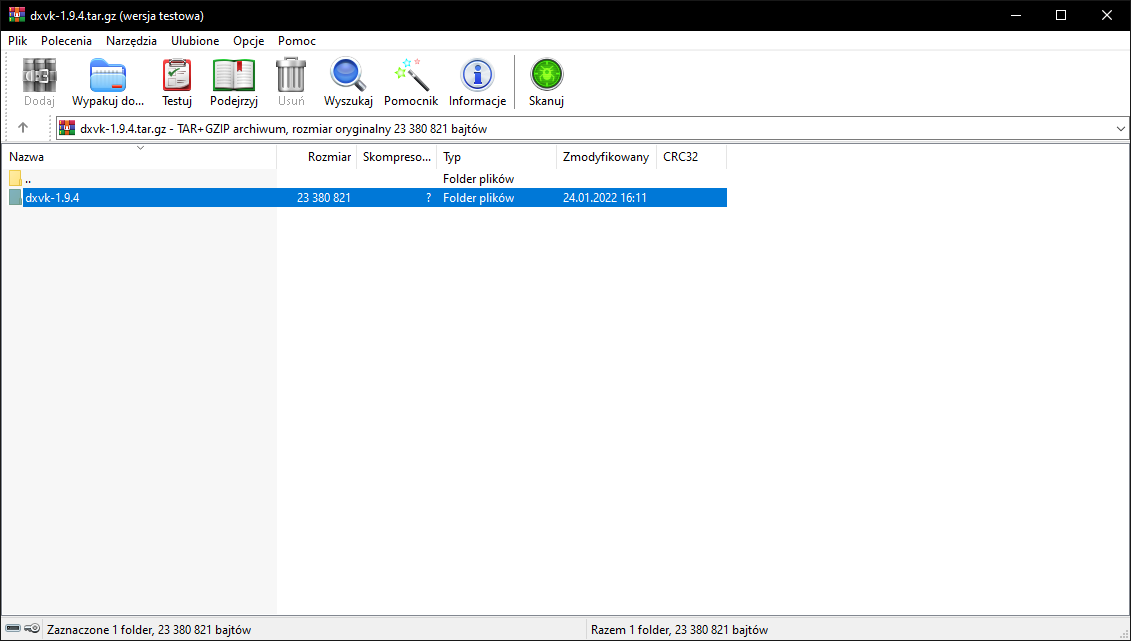The width and height of the screenshot is (1131, 641).
Task: Click the parent folder '..' icon
Action: click(x=15, y=178)
